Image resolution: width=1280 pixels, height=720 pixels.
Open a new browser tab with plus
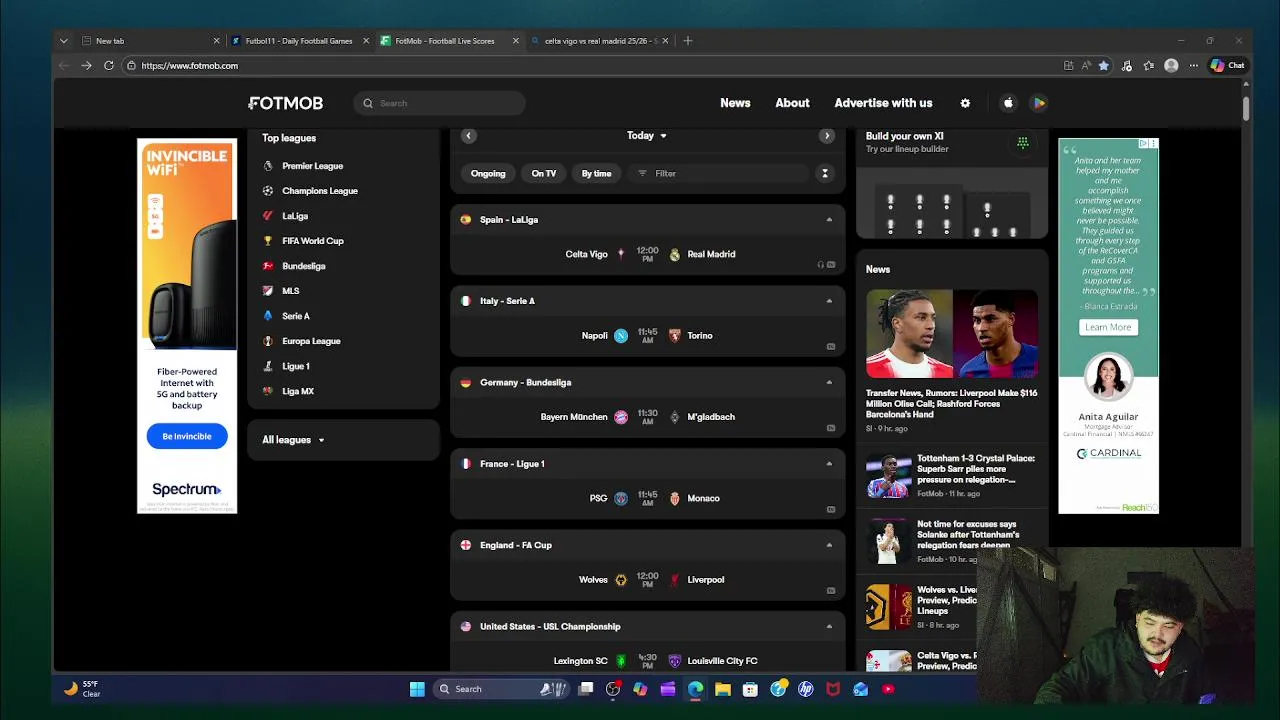click(688, 41)
